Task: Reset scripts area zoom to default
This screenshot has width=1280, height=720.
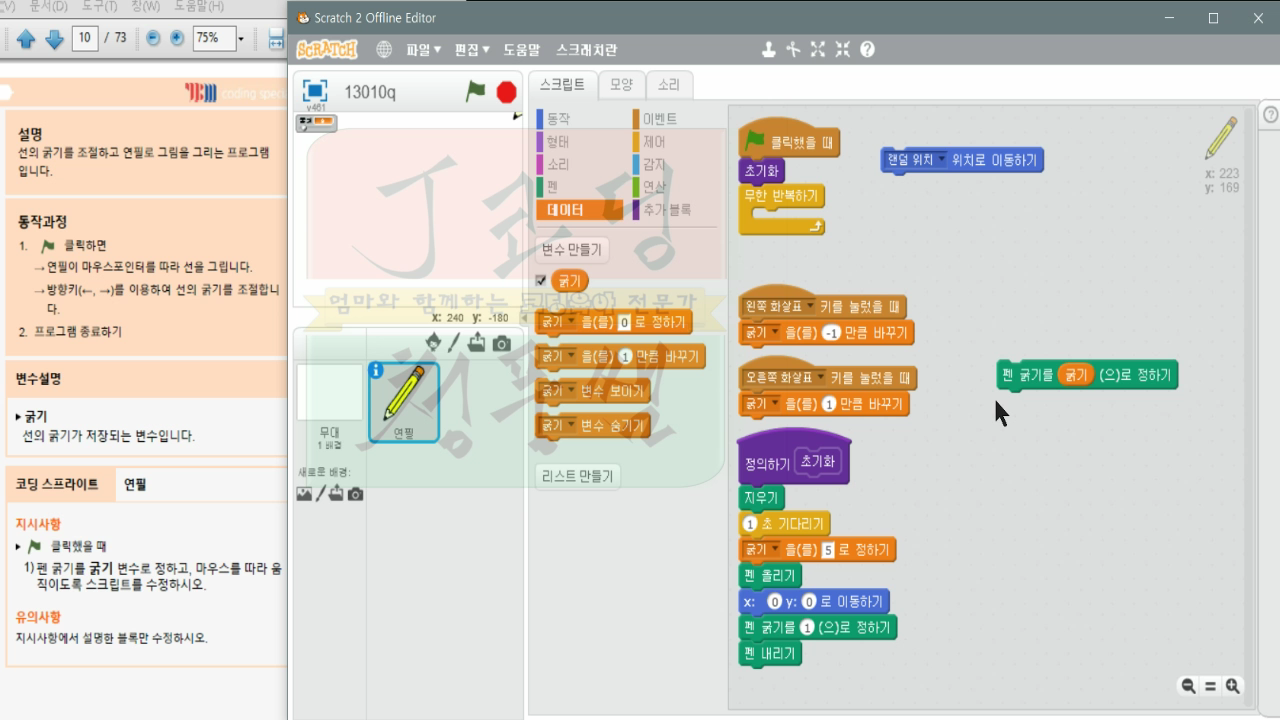Action: [x=1210, y=686]
